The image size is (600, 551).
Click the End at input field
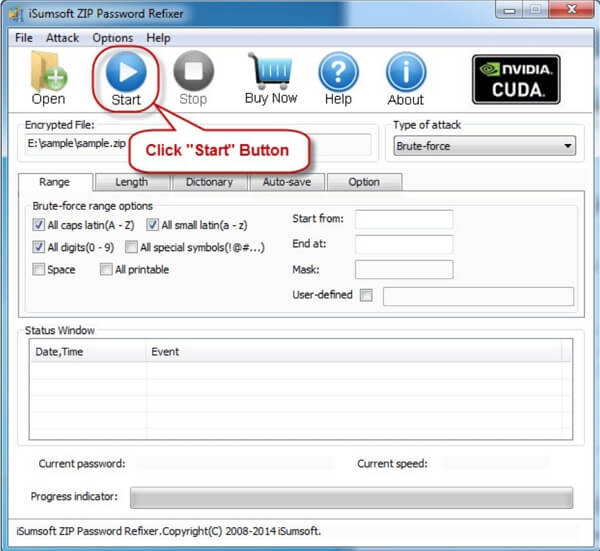tap(404, 245)
